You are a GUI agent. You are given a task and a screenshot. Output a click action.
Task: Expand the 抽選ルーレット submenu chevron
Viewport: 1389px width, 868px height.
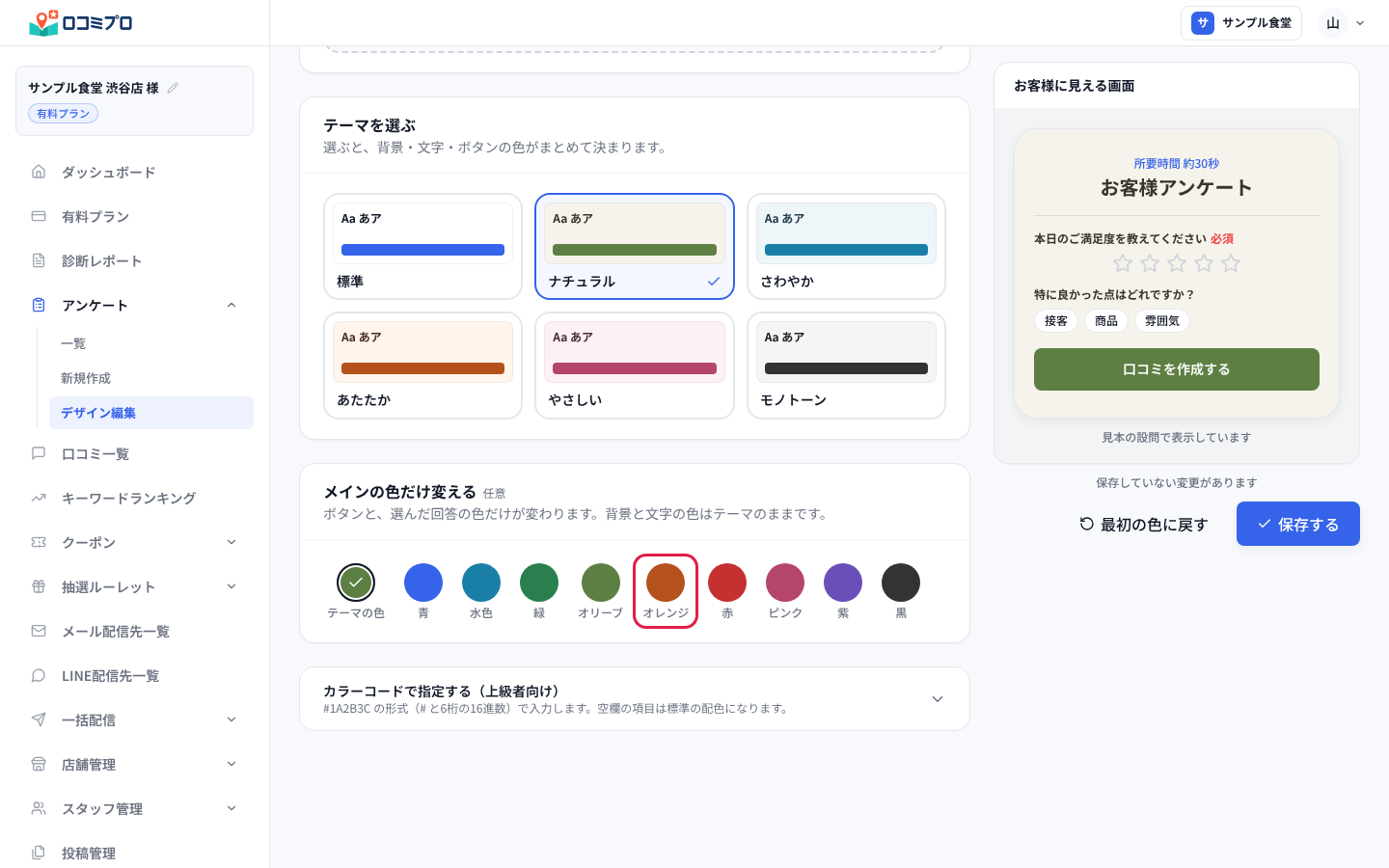(231, 586)
